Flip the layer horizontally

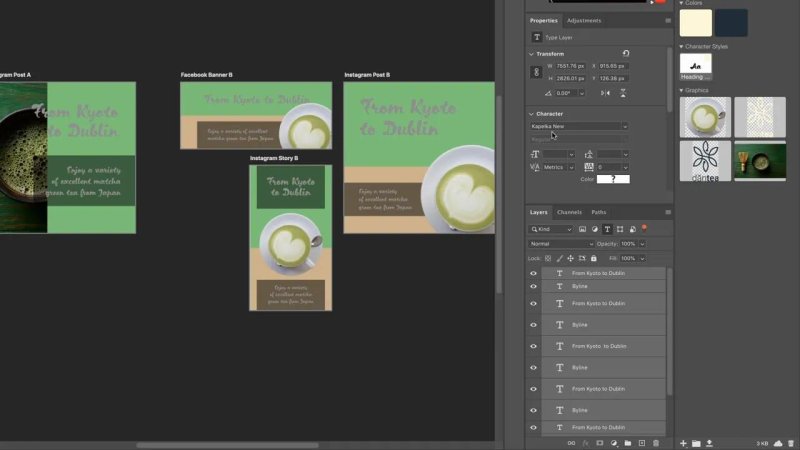click(605, 93)
